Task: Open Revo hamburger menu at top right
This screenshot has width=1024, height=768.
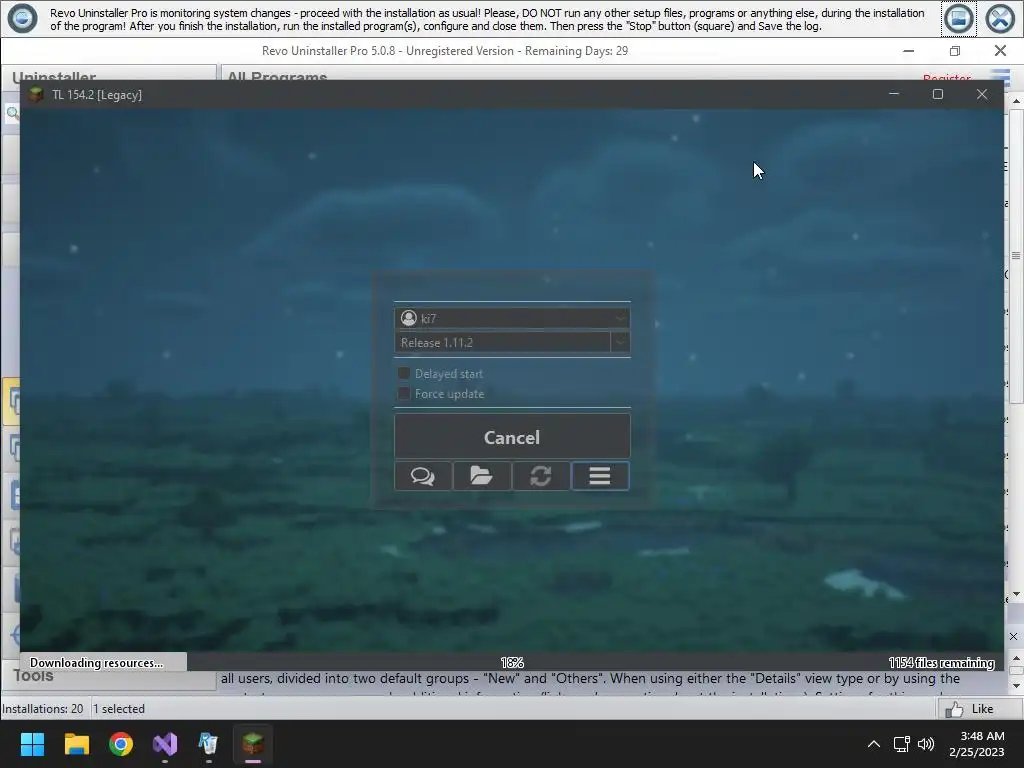Action: click(1000, 77)
